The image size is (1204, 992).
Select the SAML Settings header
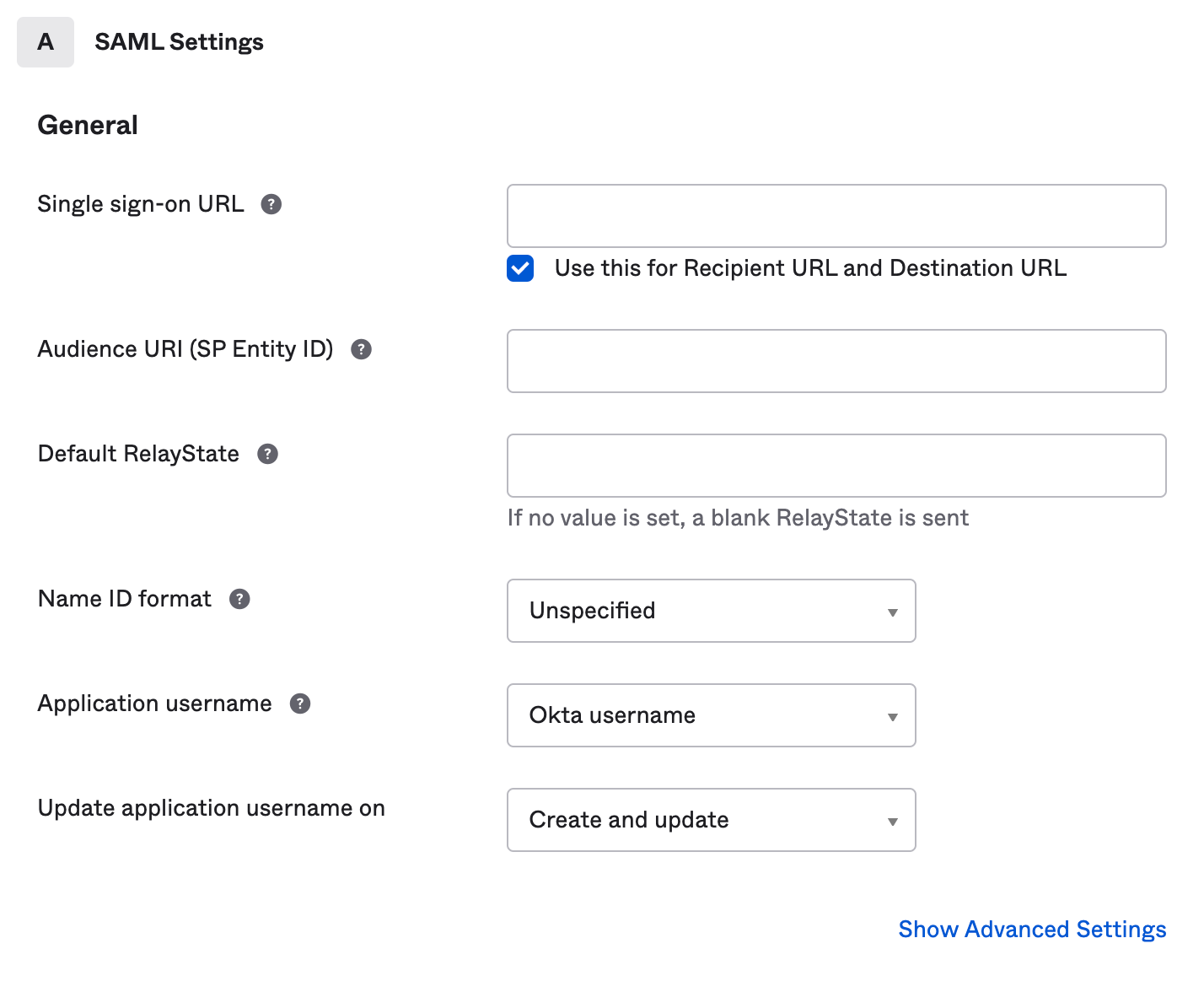click(178, 41)
